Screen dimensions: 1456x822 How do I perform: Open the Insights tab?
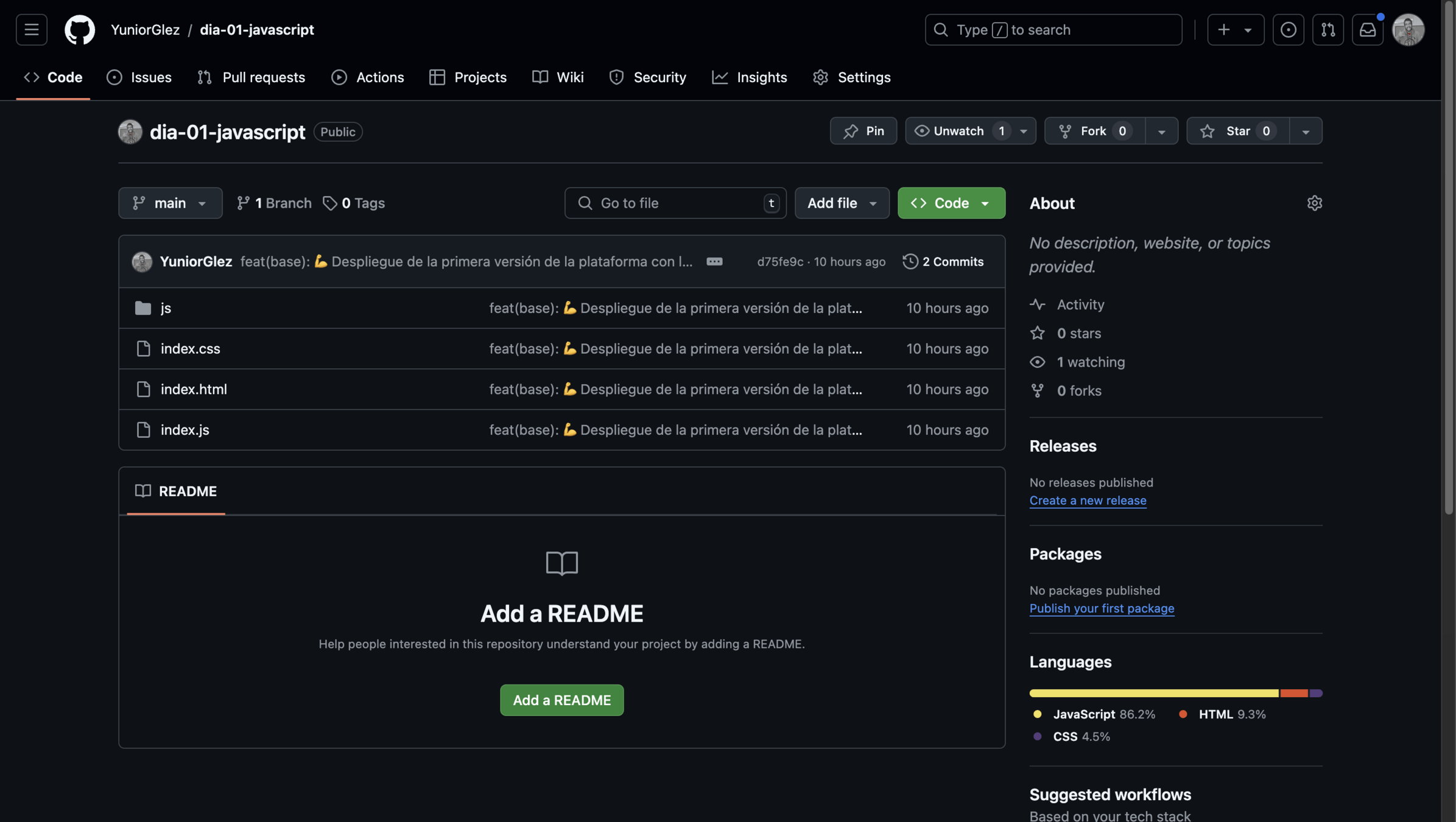750,77
